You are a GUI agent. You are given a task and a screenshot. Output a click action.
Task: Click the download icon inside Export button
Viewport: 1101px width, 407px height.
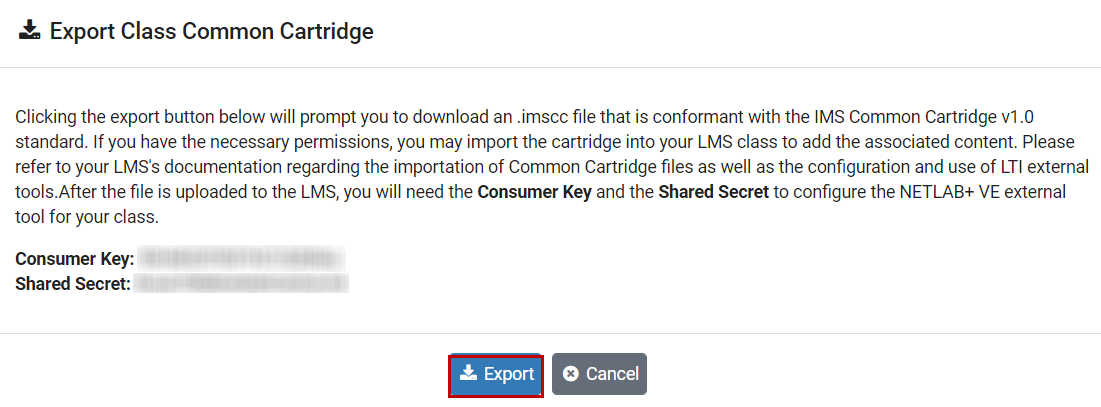[x=468, y=373]
